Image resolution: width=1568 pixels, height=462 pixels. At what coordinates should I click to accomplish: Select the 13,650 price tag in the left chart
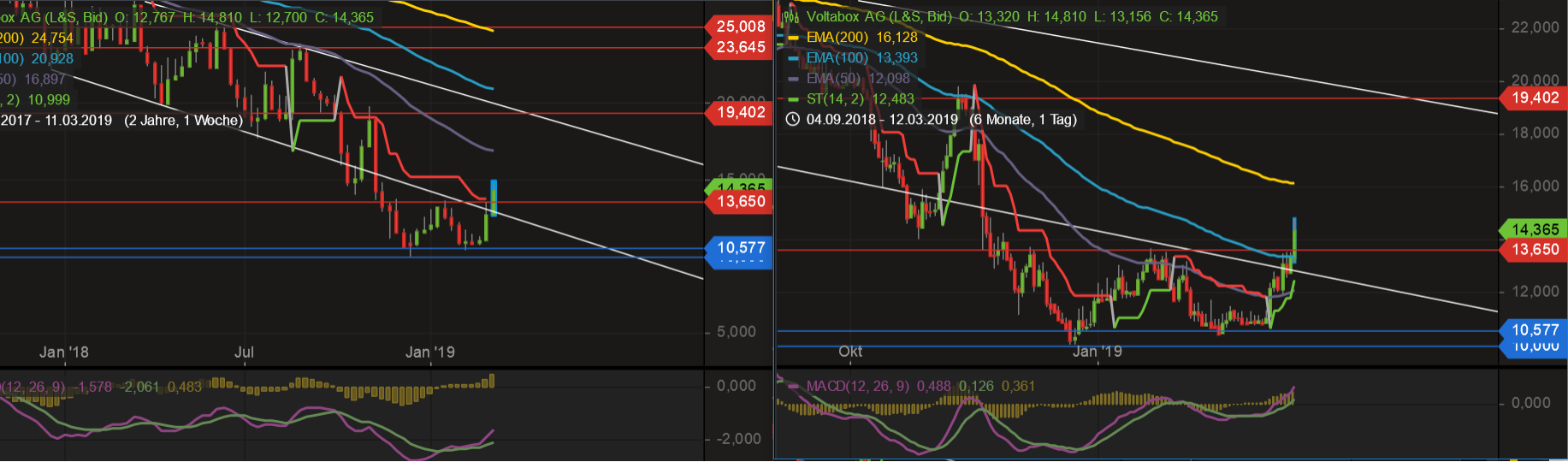tap(739, 202)
